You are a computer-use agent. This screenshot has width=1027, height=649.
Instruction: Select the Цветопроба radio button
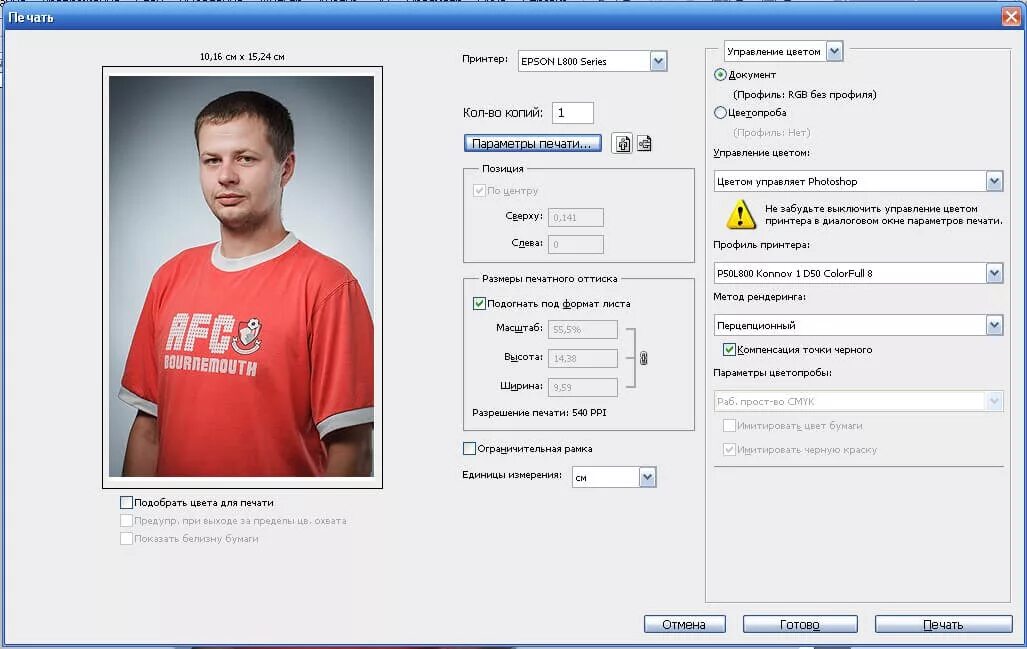click(720, 113)
